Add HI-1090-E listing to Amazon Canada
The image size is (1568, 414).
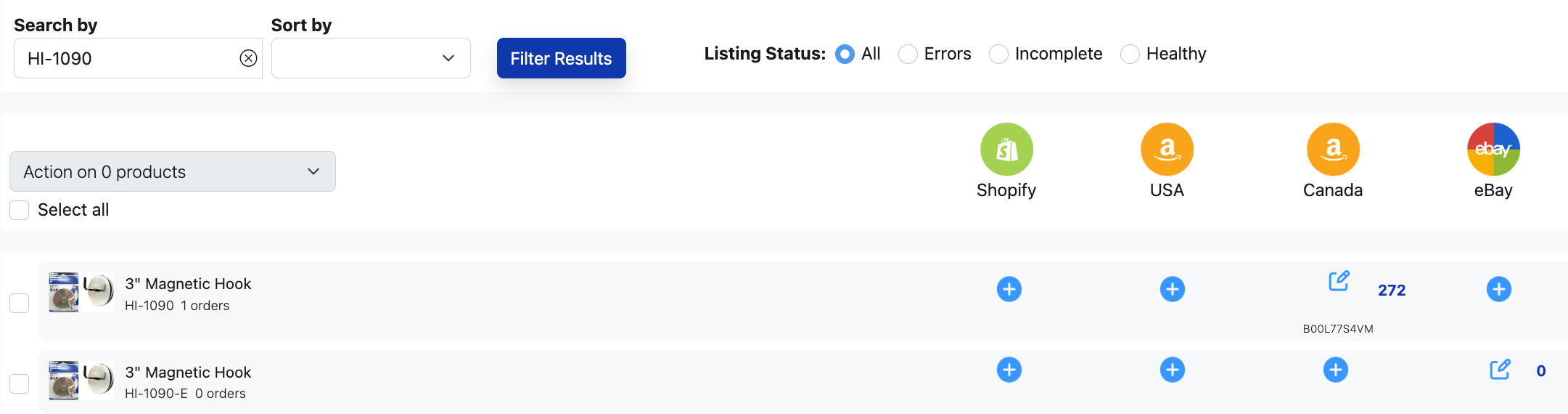[1335, 370]
